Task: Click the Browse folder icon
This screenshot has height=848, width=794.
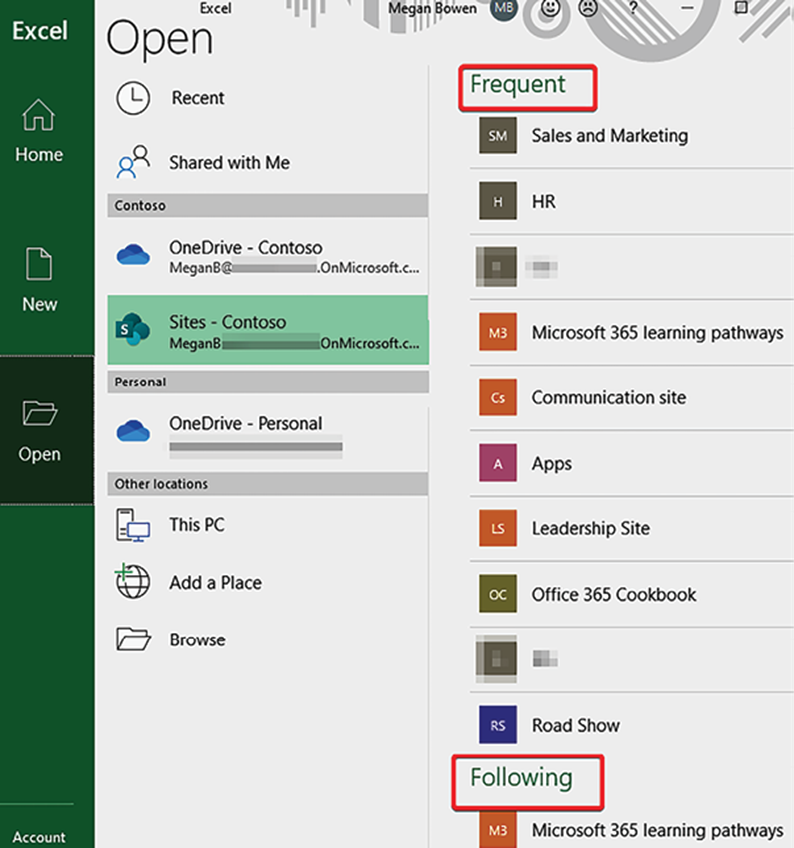Action: tap(133, 639)
